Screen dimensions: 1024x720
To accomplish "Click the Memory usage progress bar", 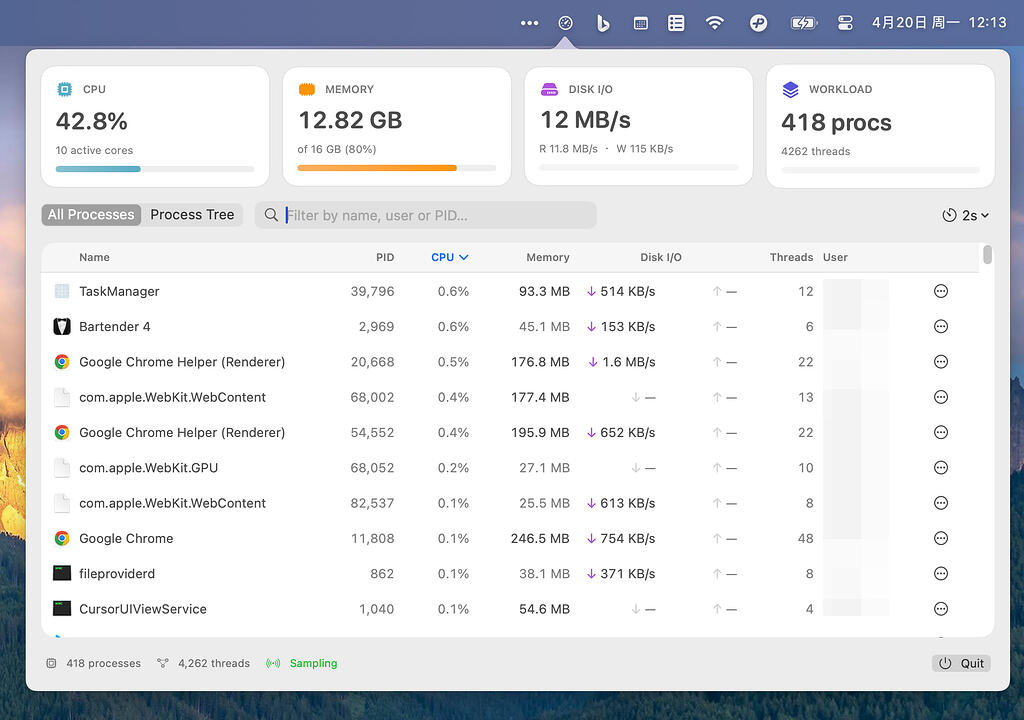I will point(396,168).
